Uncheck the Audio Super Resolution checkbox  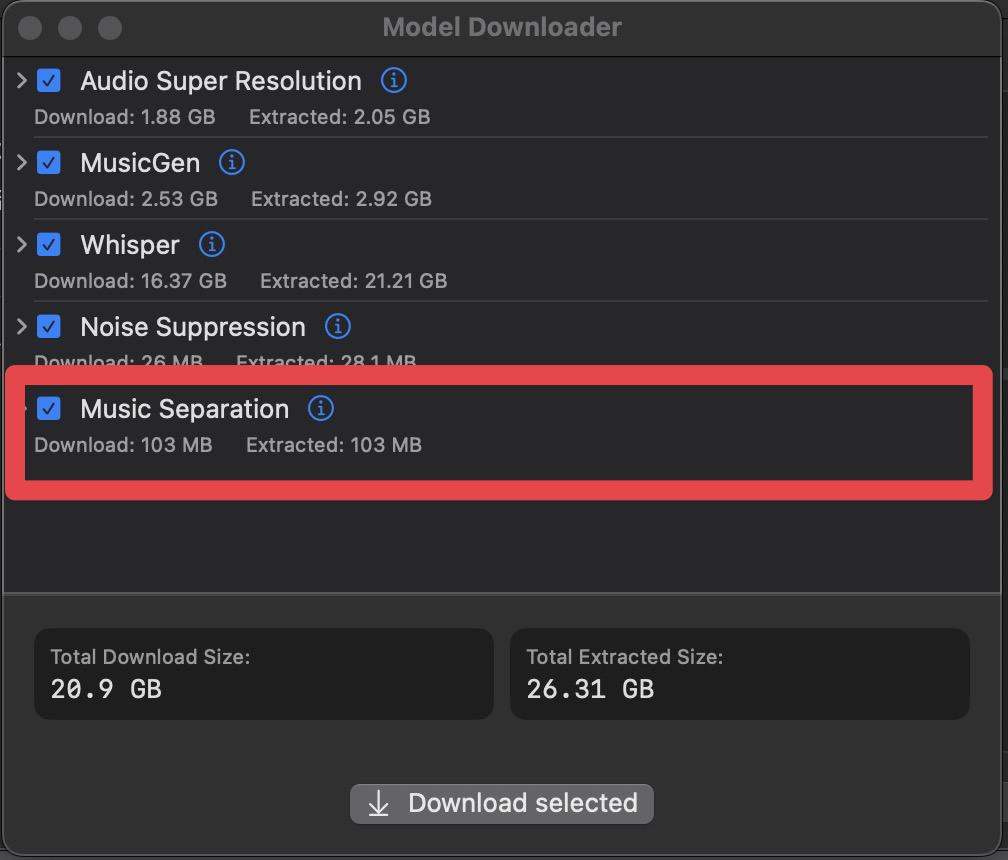[x=49, y=80]
